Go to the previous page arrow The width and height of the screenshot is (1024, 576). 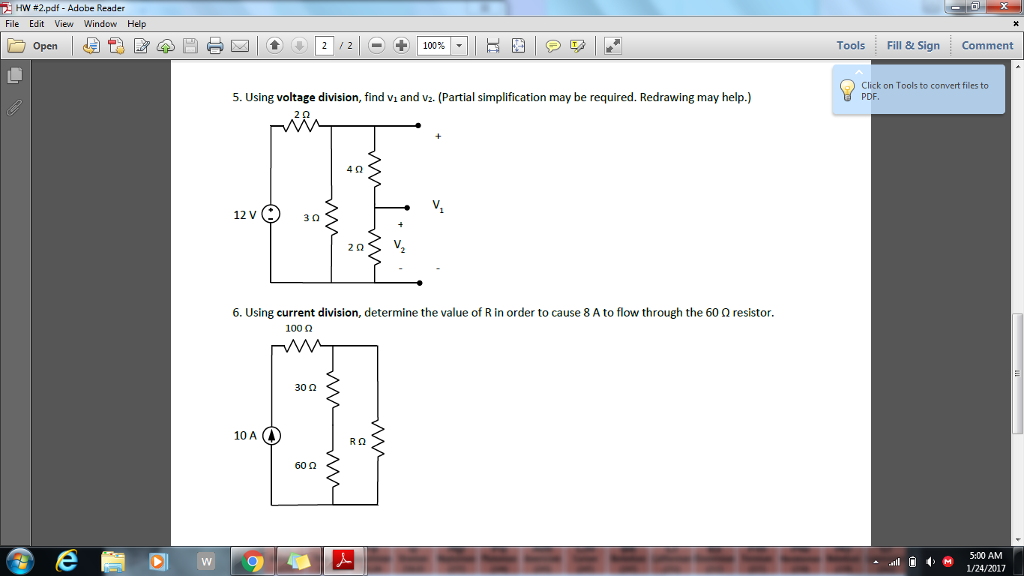273,45
